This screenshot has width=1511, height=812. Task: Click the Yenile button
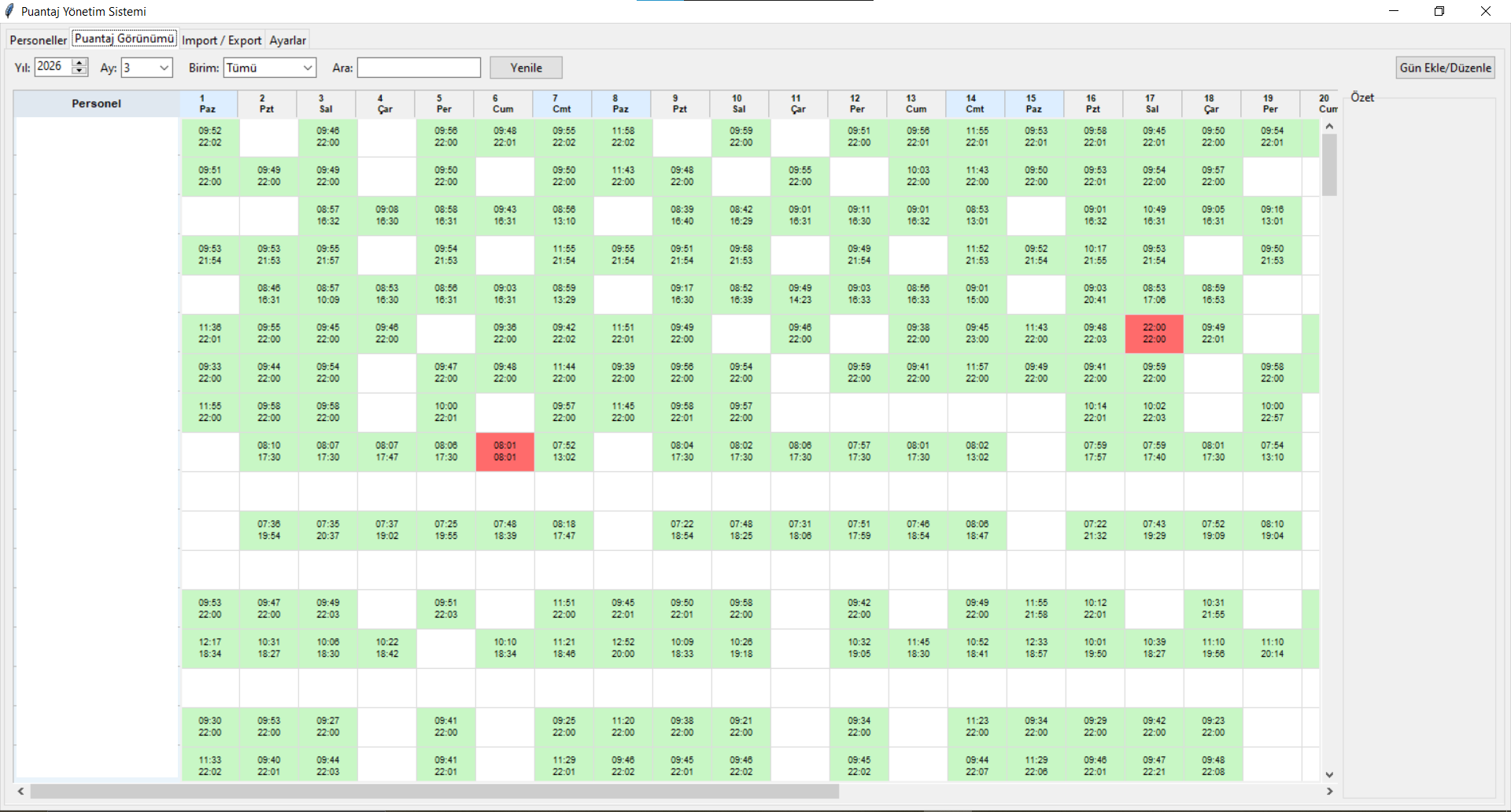526,68
